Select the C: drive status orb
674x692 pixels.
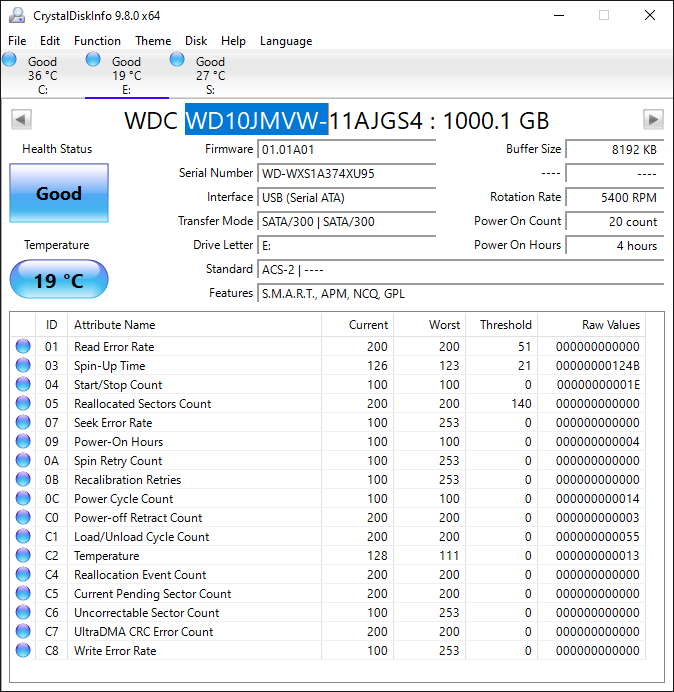9,59
